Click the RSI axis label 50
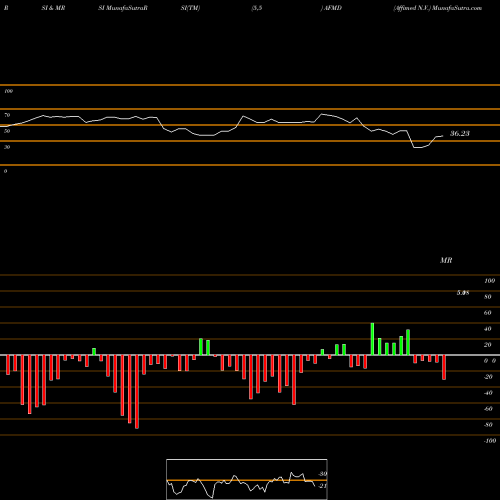 (7, 131)
